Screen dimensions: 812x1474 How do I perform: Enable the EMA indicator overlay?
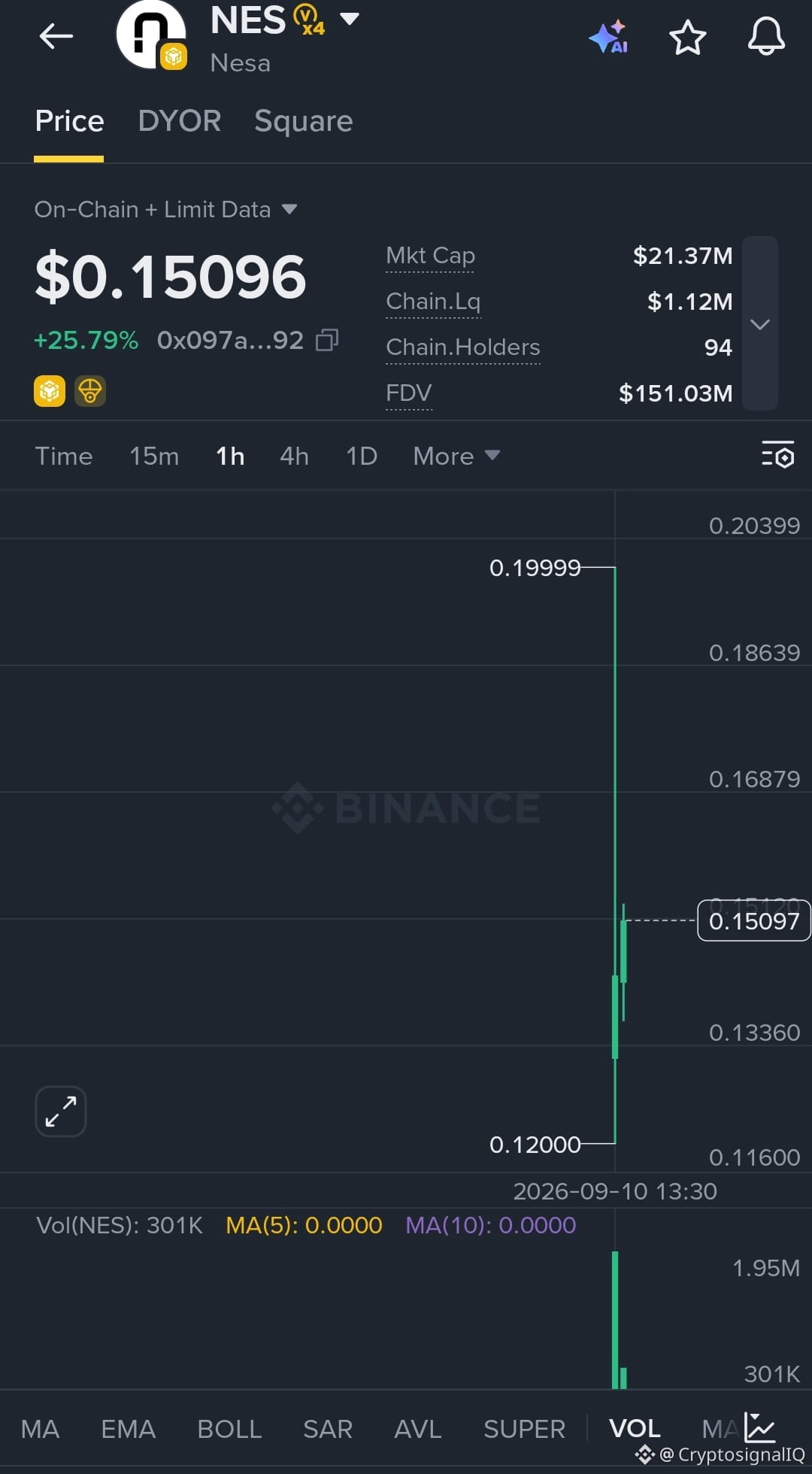(129, 1428)
